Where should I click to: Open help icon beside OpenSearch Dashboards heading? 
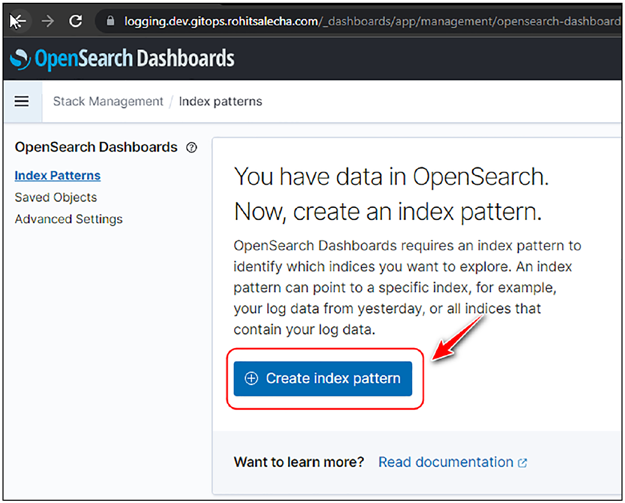[x=191, y=147]
